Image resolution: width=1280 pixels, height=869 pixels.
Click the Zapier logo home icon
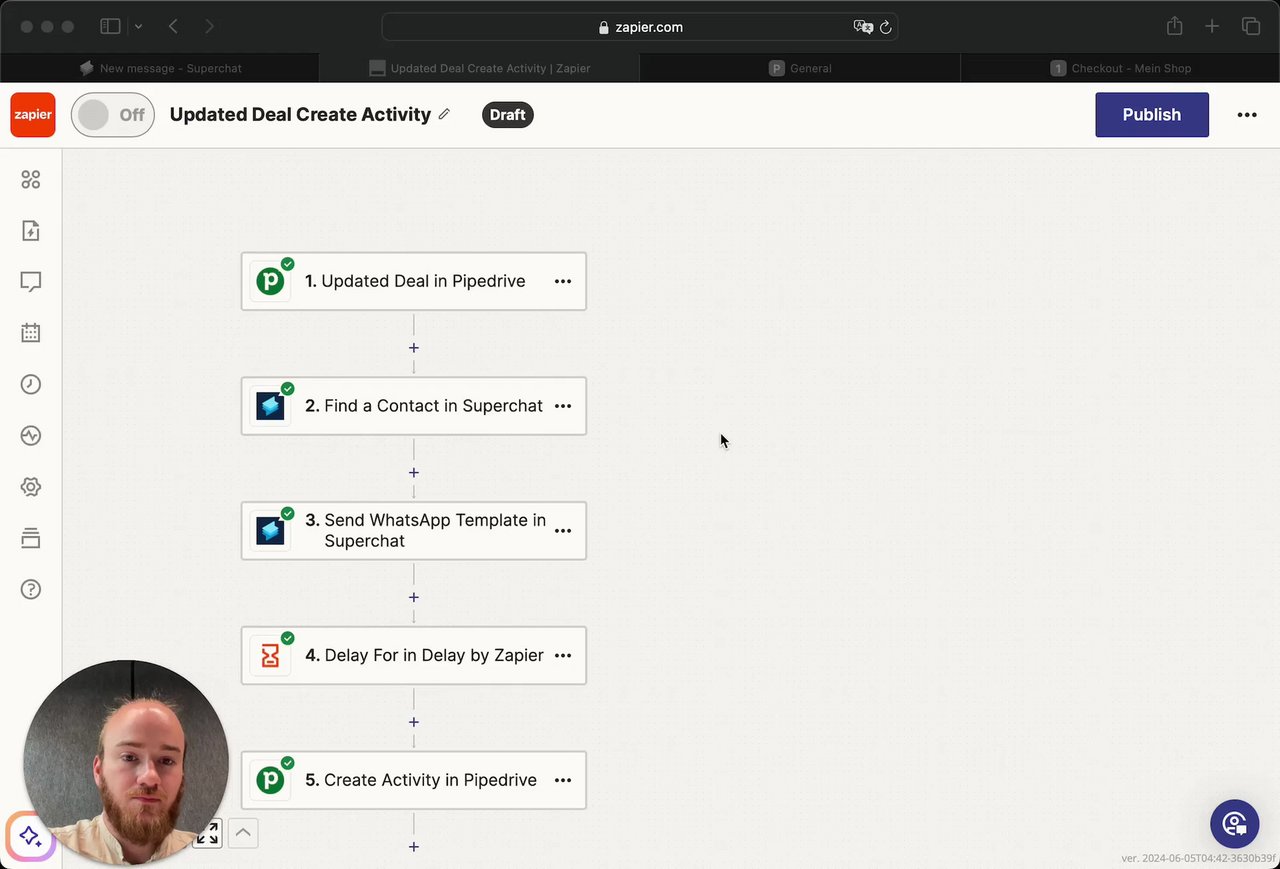33,115
